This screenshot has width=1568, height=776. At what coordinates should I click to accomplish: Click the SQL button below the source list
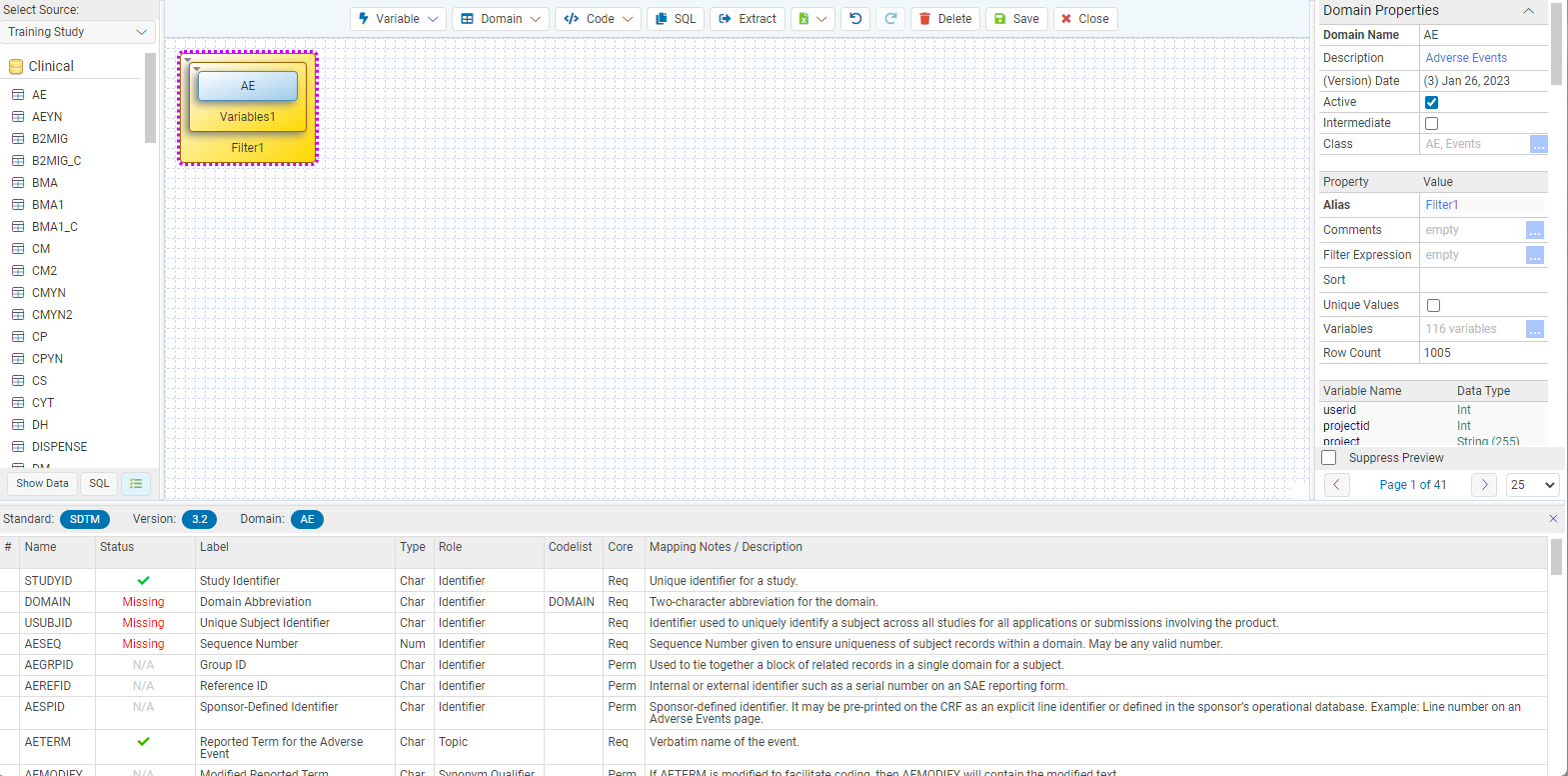[99, 484]
